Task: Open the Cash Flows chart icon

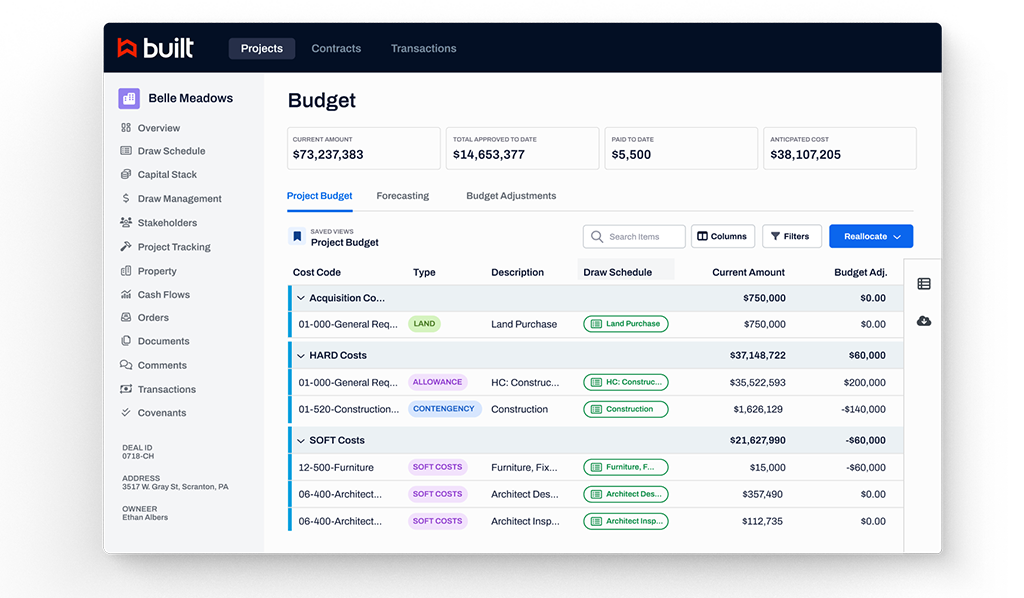Action: [126, 295]
